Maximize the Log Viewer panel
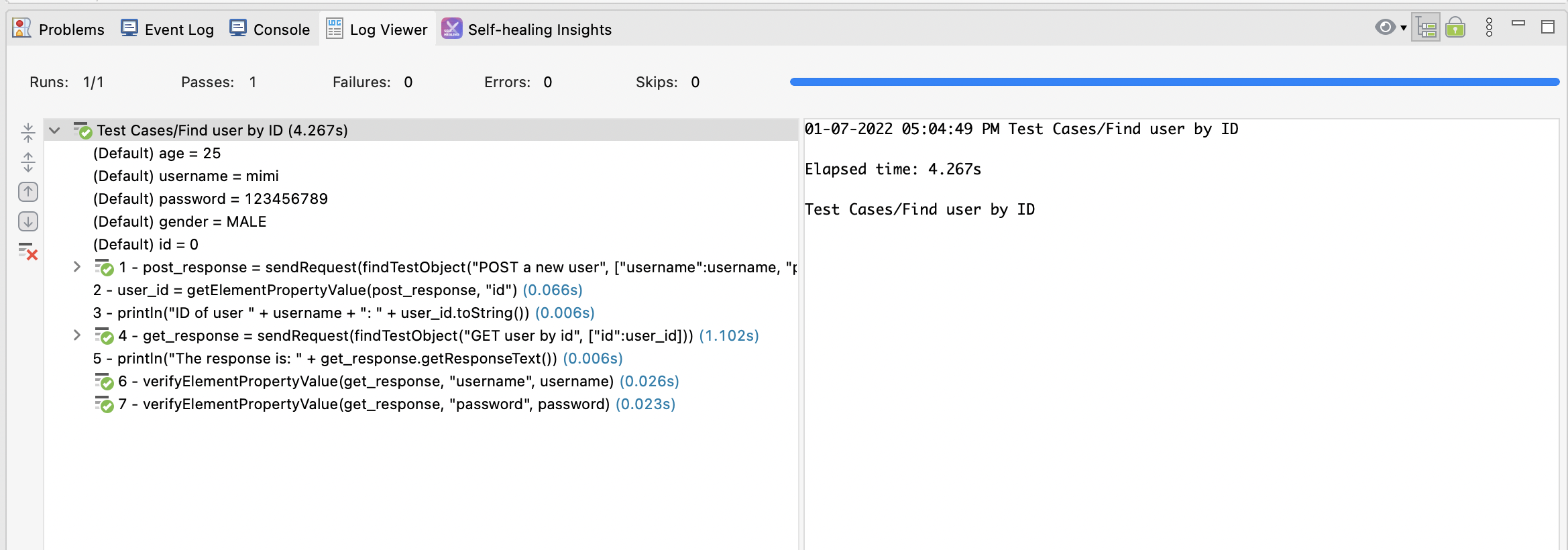The width and height of the screenshot is (1568, 550). coord(1548,27)
